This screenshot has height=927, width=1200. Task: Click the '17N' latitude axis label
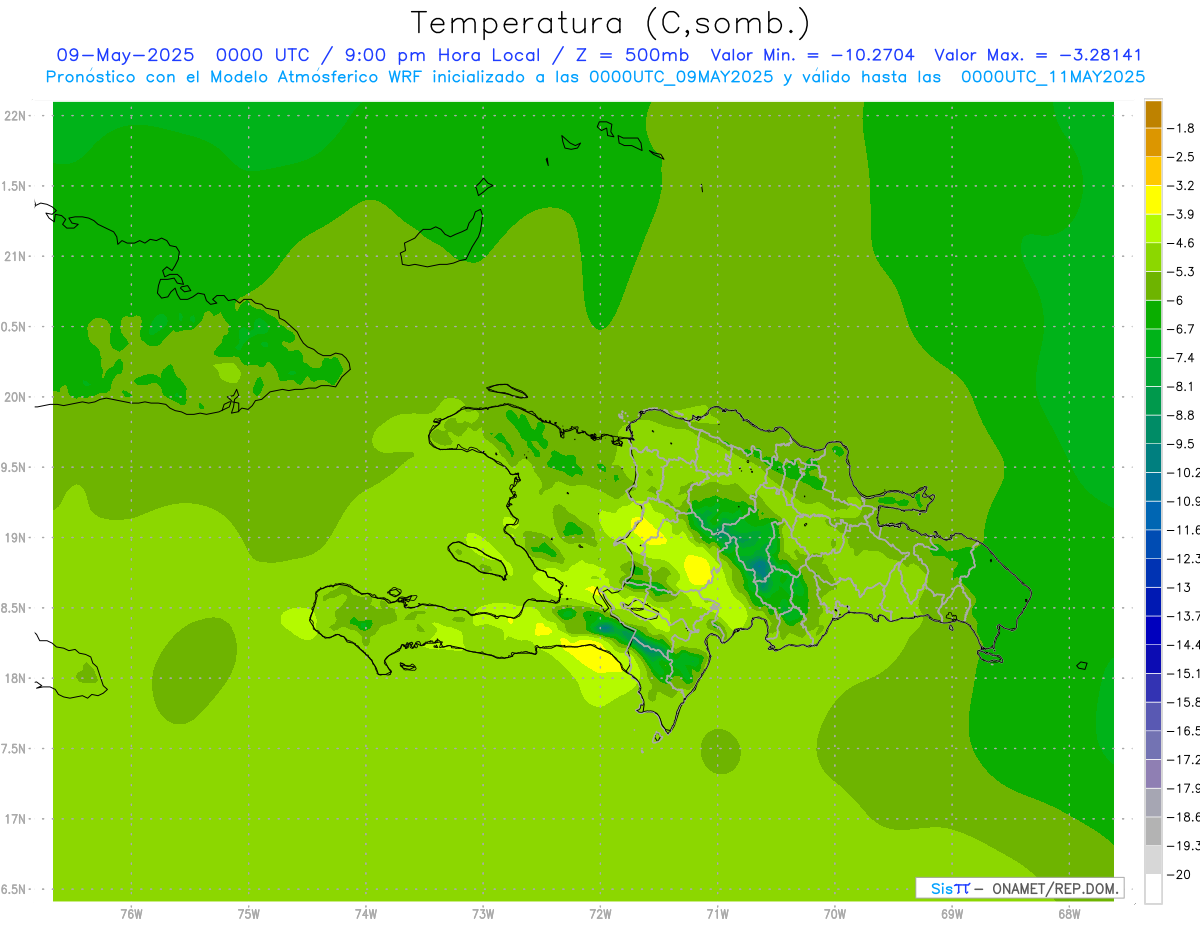(x=17, y=819)
